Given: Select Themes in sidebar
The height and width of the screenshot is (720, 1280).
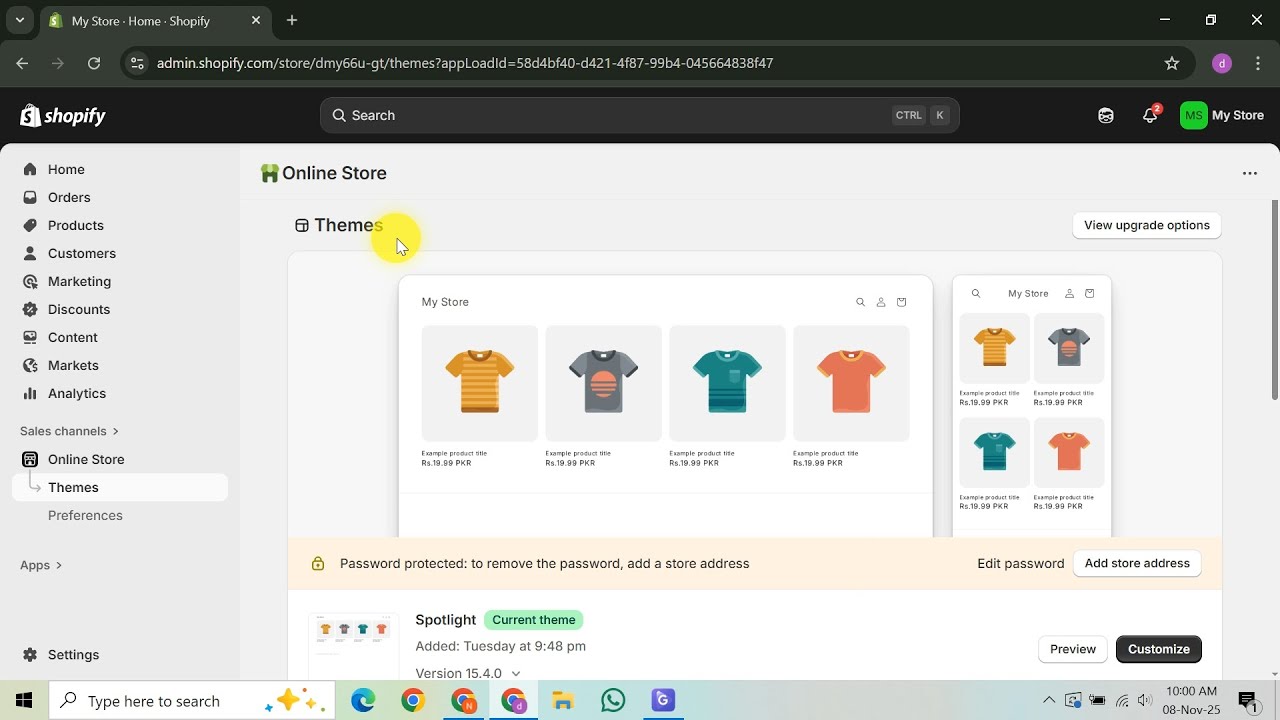Looking at the screenshot, I should click(120, 487).
